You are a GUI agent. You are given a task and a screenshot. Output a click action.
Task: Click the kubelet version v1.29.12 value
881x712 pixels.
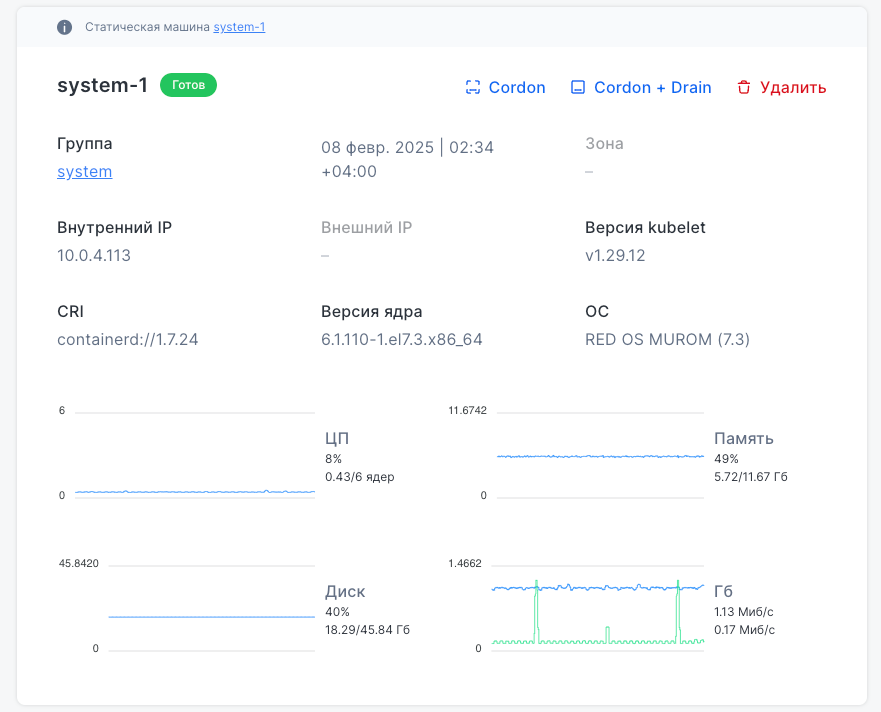coord(615,255)
